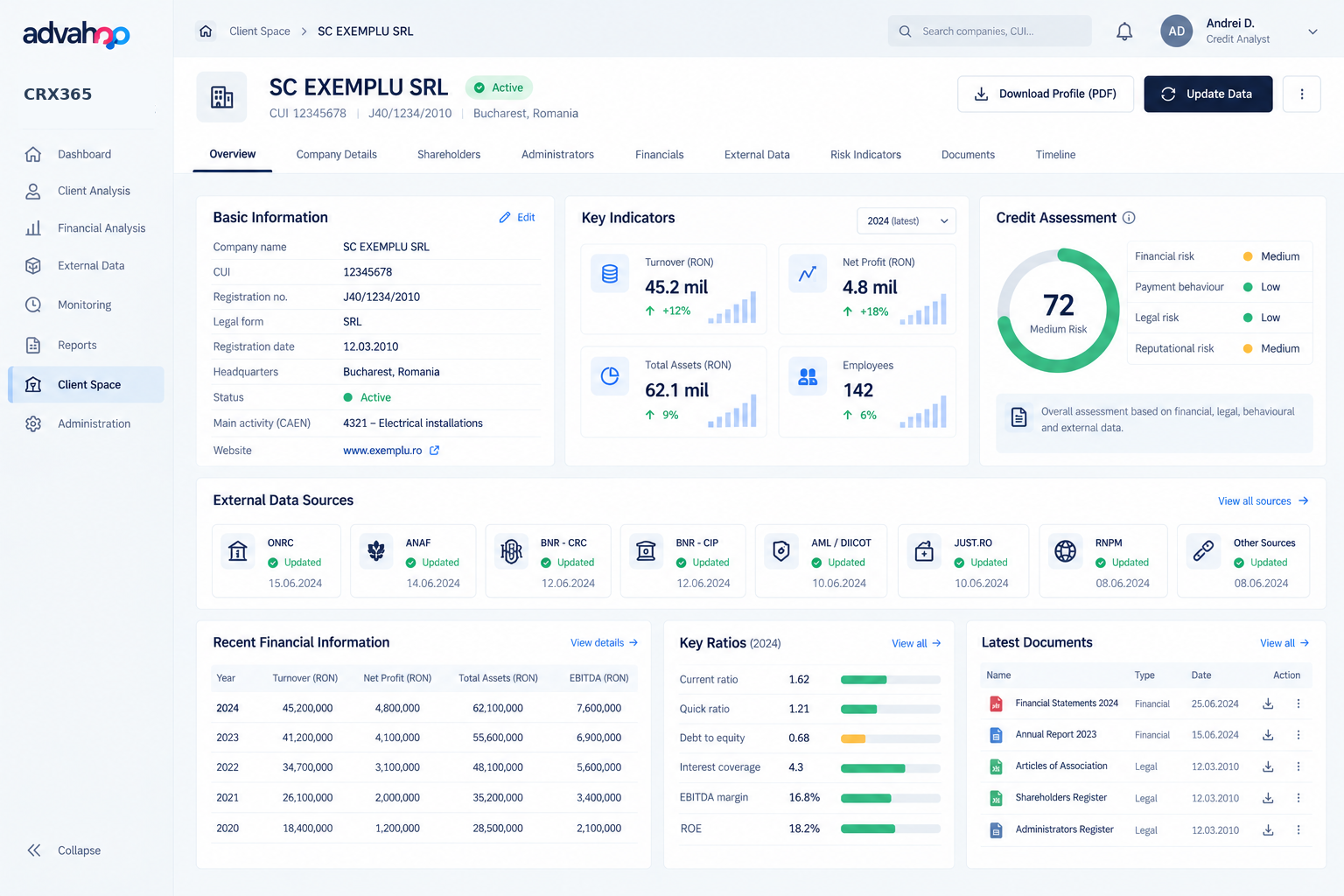Collapse the sidebar

pyautogui.click(x=64, y=850)
